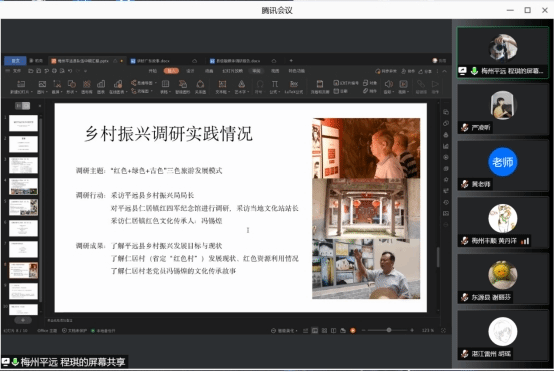The height and width of the screenshot is (372, 554).
Task: Click the action (动作) play icon
Action: point(435,84)
